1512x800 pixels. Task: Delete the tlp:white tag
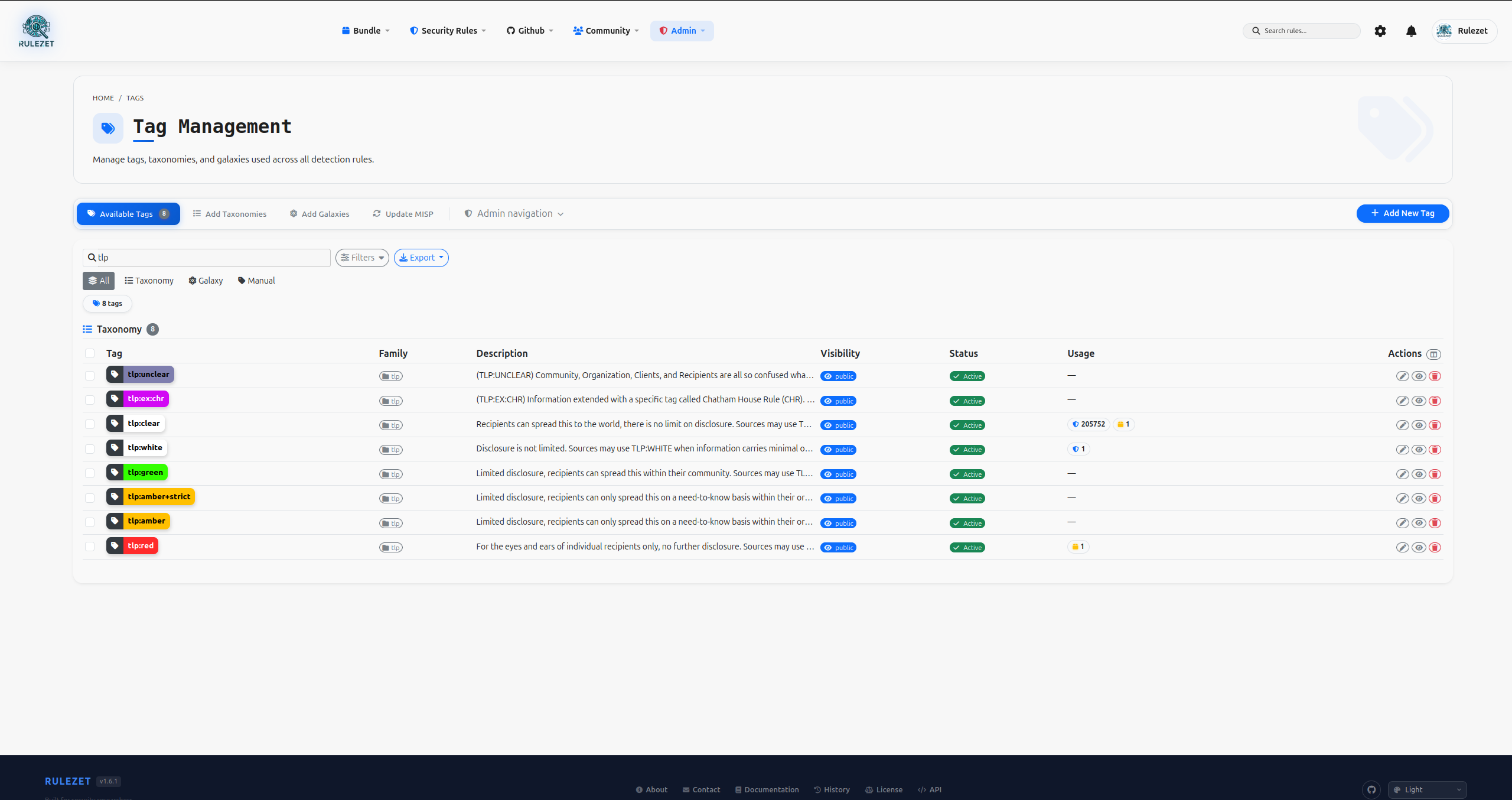coord(1435,450)
